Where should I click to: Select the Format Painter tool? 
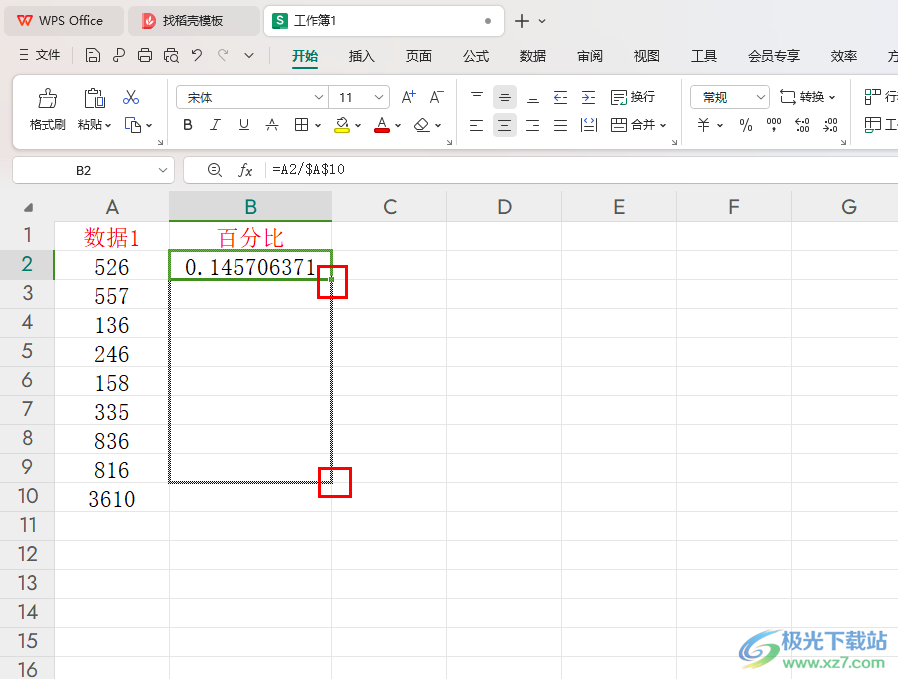[x=48, y=110]
